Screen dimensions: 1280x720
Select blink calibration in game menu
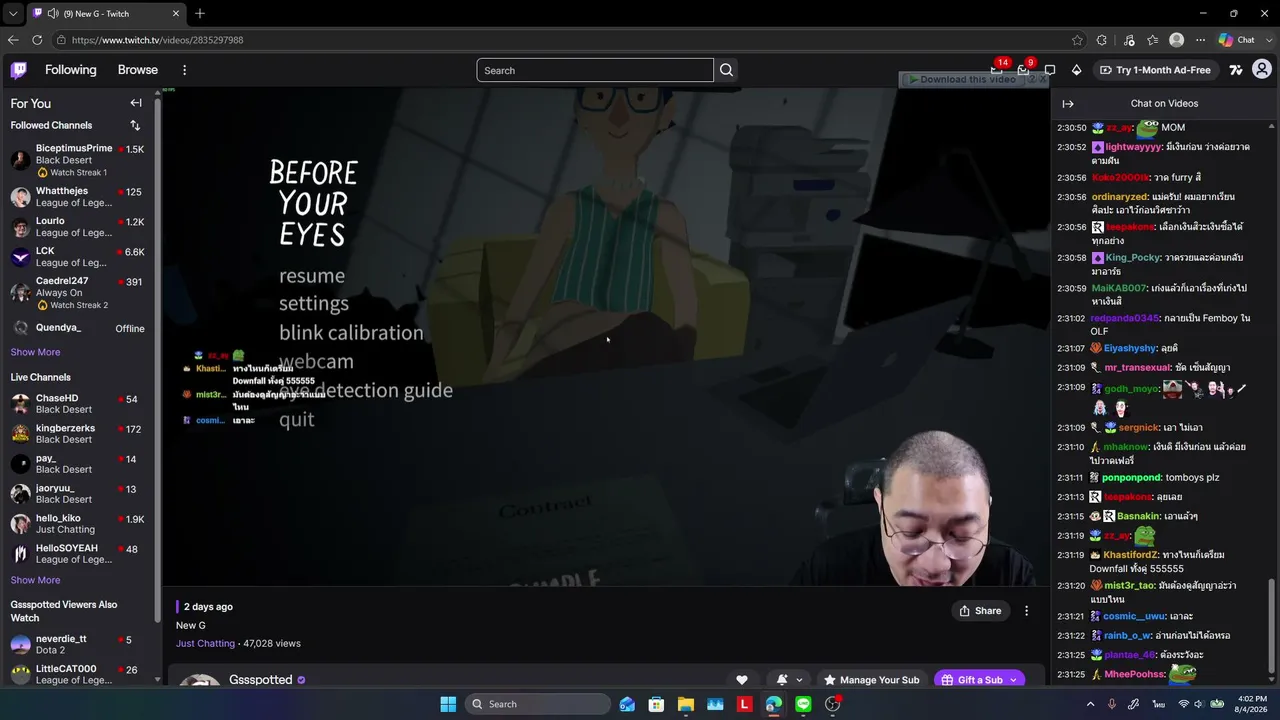(351, 332)
